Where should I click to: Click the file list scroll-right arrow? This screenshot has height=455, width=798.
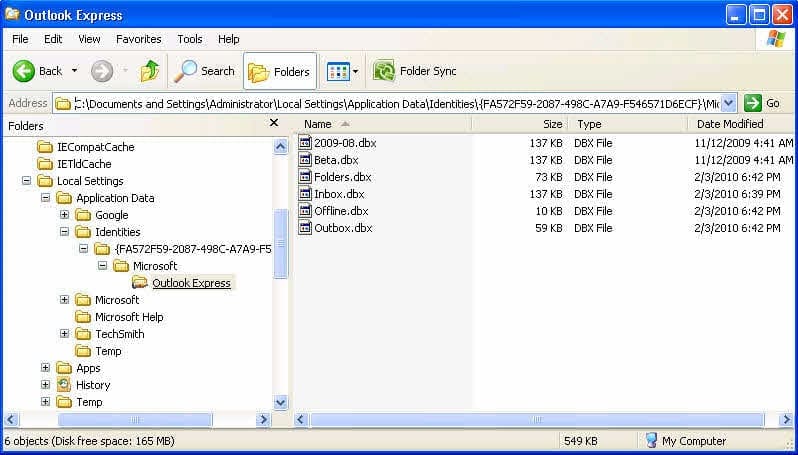point(786,419)
